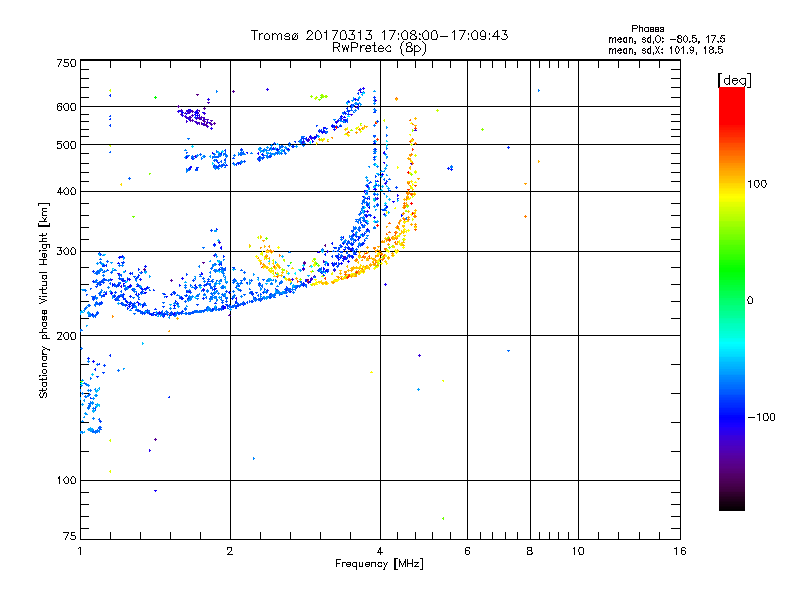Click the '[deg]' colorbar unit label

tap(734, 80)
